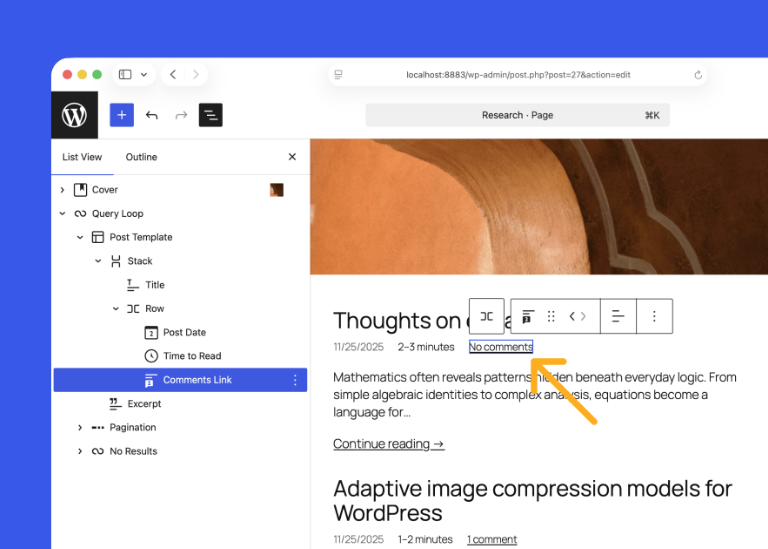Open text alignment option in block toolbar
Viewport: 768px width, 549px height.
pos(618,316)
